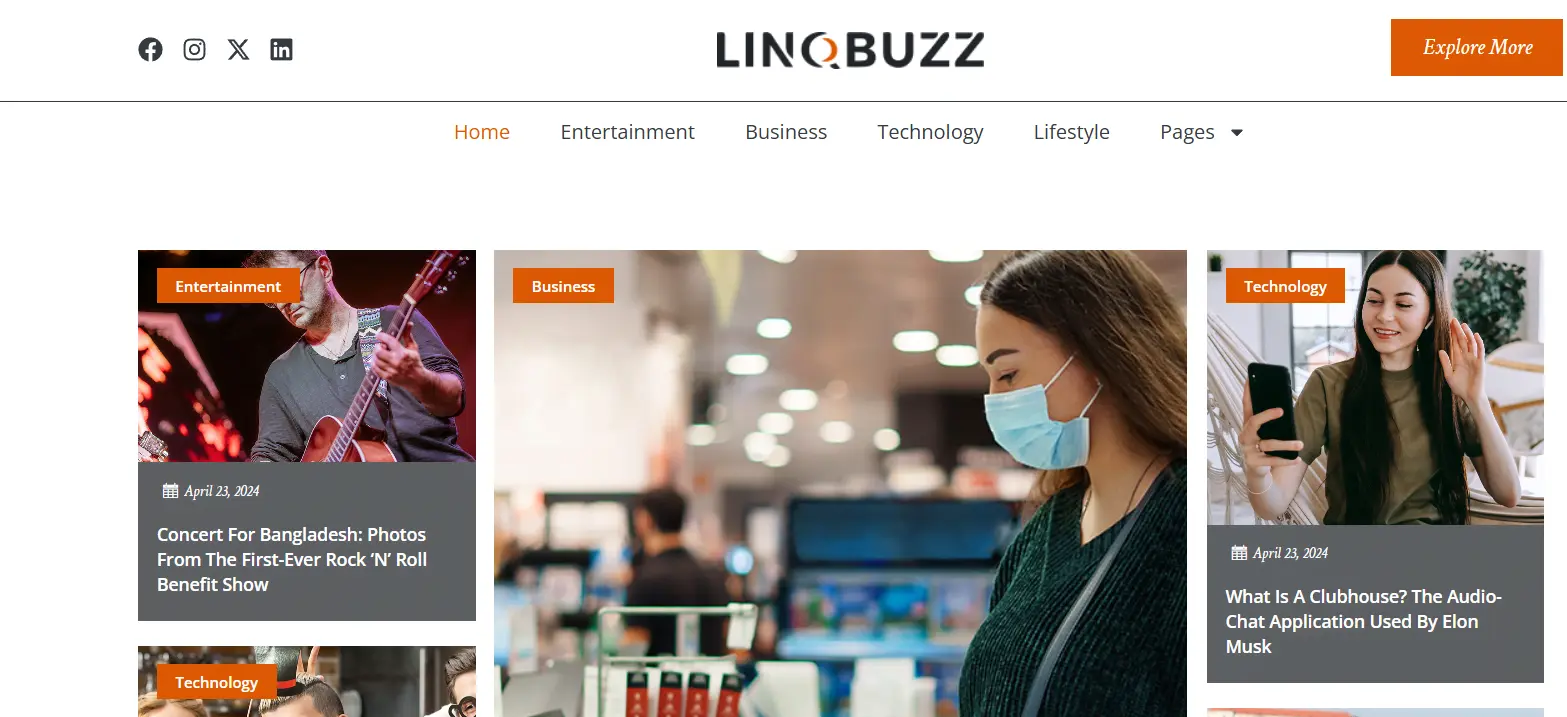Click calendar icon on Concert article date
Screen dimensions: 1567x717
coord(170,491)
